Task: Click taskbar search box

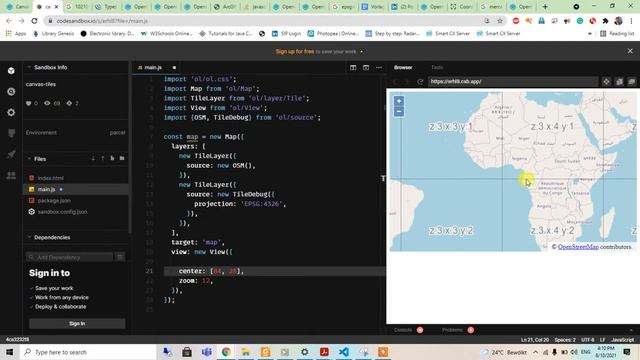Action: point(88,352)
